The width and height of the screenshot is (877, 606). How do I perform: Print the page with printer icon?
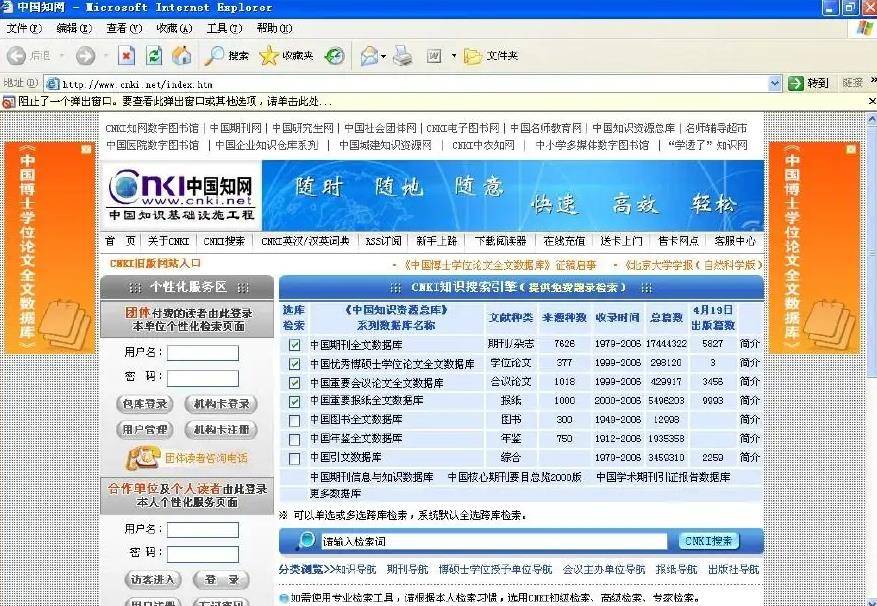403,55
